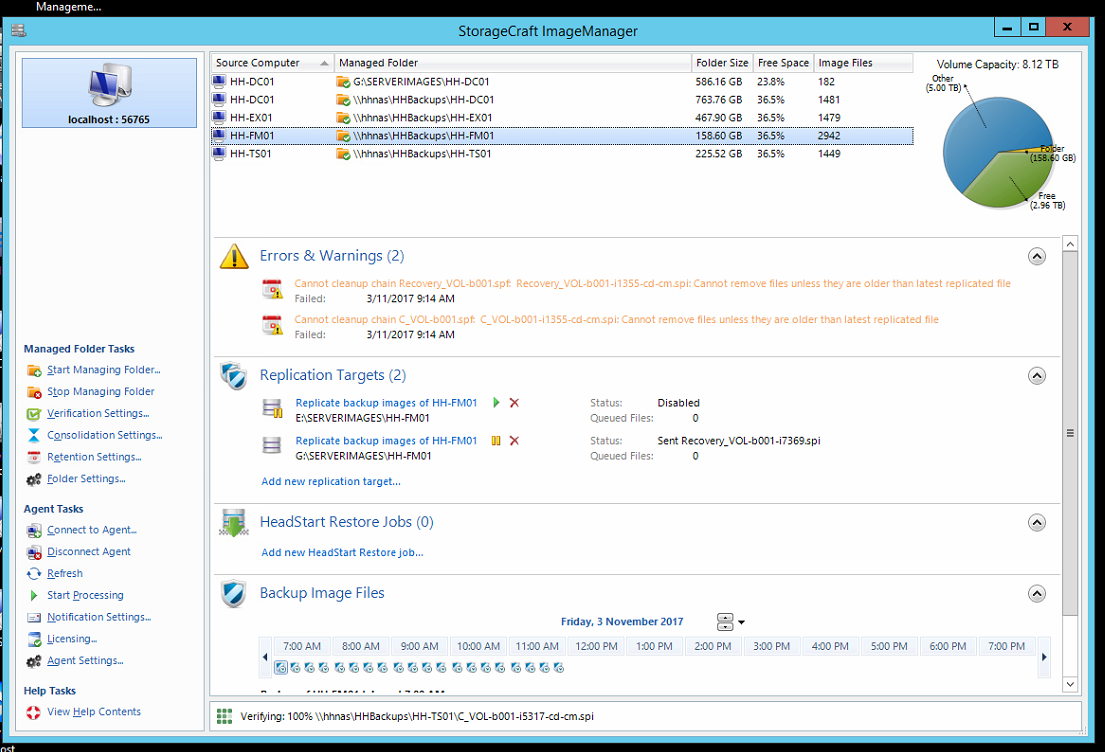This screenshot has height=752, width=1105.
Task: Collapse the HeadStart Restore Jobs section
Action: (1037, 522)
